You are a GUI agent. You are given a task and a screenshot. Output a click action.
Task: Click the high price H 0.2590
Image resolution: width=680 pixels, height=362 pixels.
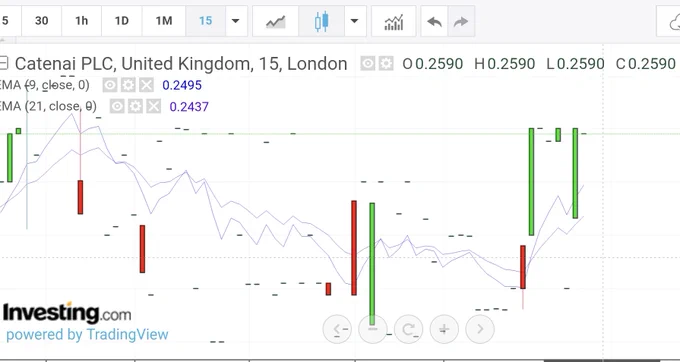click(x=504, y=64)
